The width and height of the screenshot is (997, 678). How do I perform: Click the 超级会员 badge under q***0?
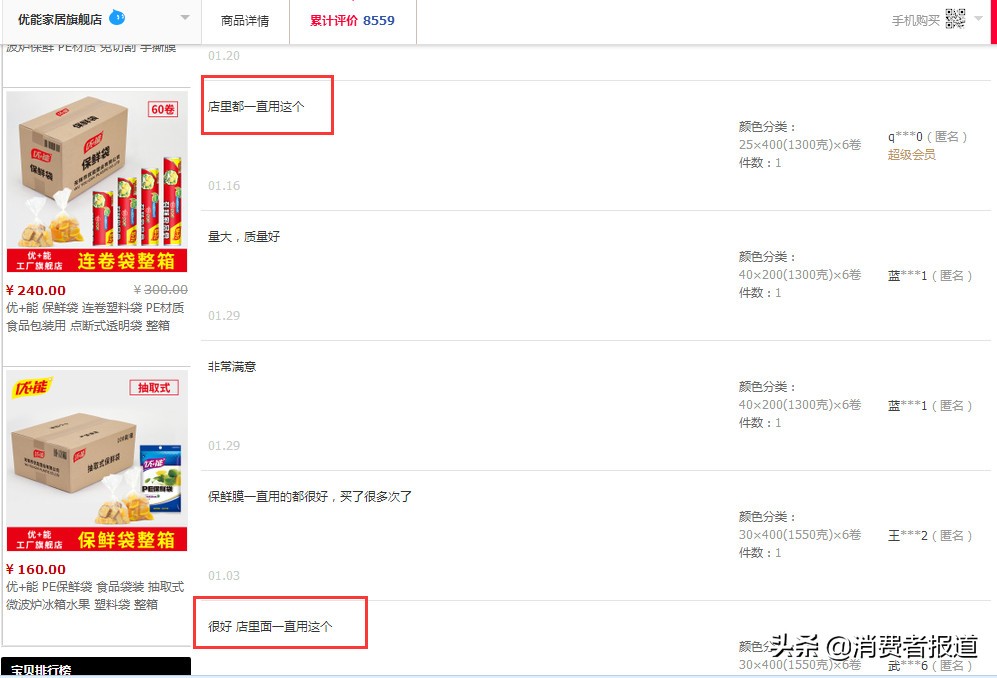tap(911, 155)
